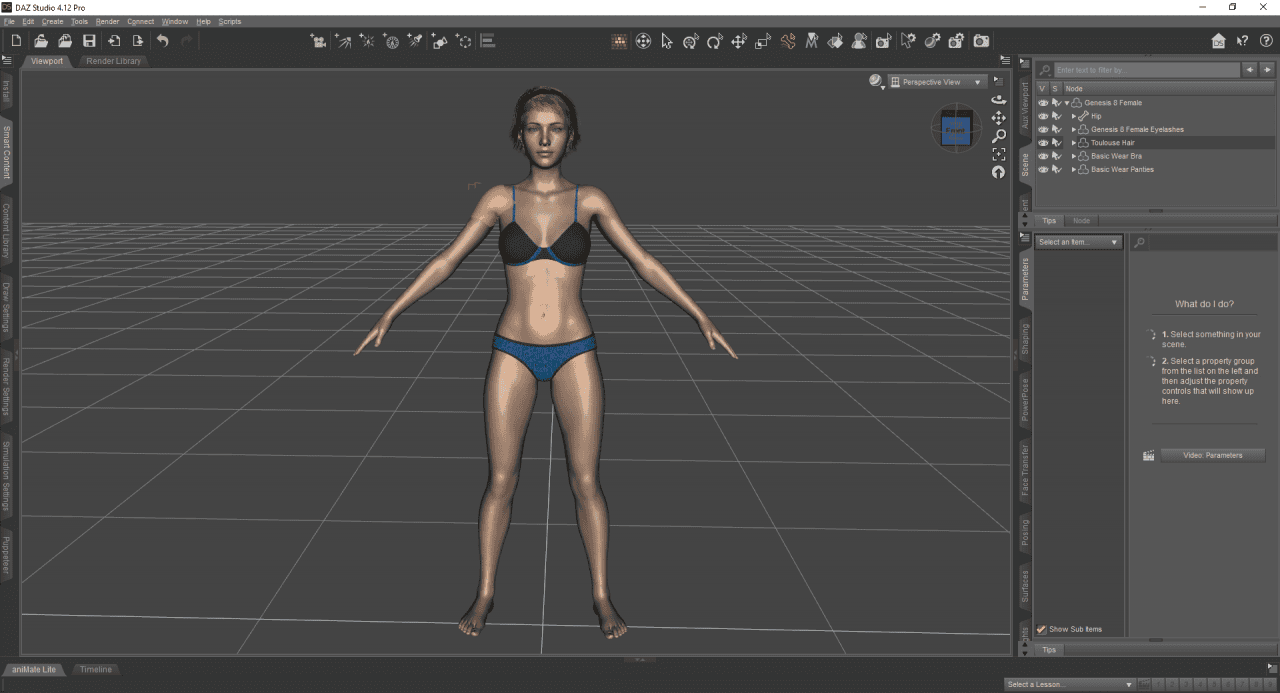1280x693 pixels.
Task: Click the zoom magnifier viewport control
Action: coord(998,136)
